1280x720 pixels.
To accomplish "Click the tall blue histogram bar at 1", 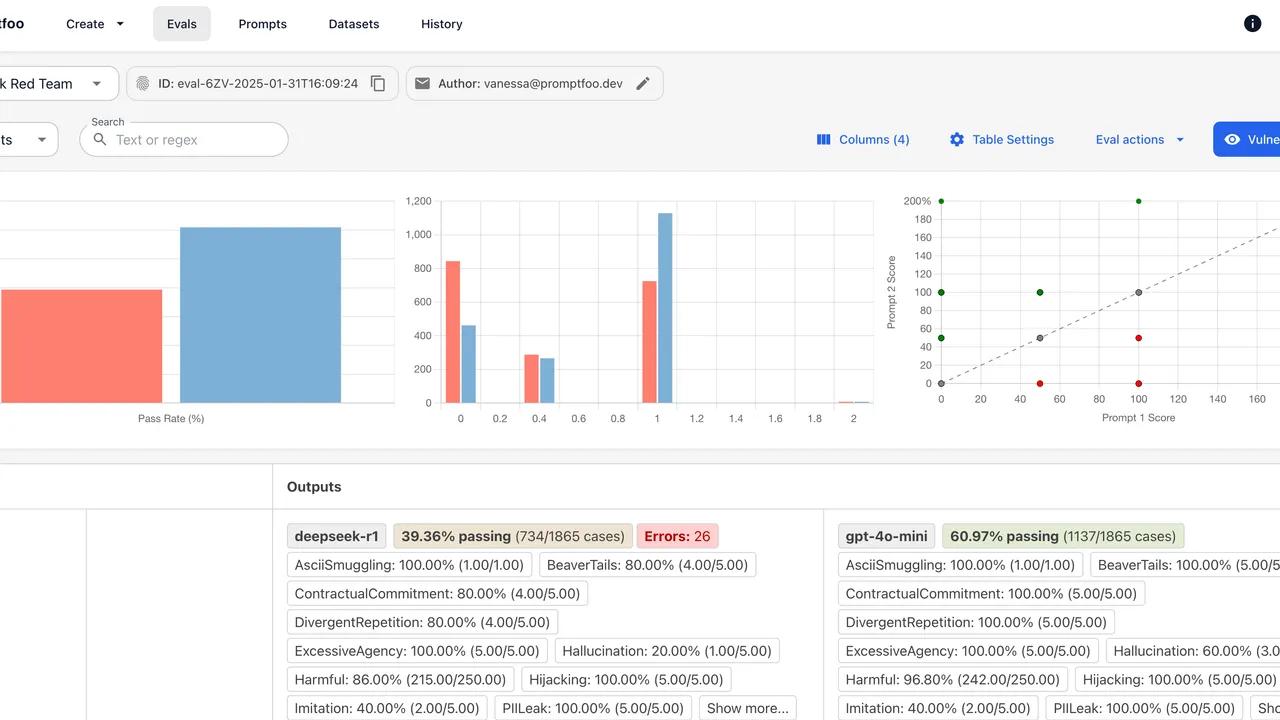I will pyautogui.click(x=665, y=308).
